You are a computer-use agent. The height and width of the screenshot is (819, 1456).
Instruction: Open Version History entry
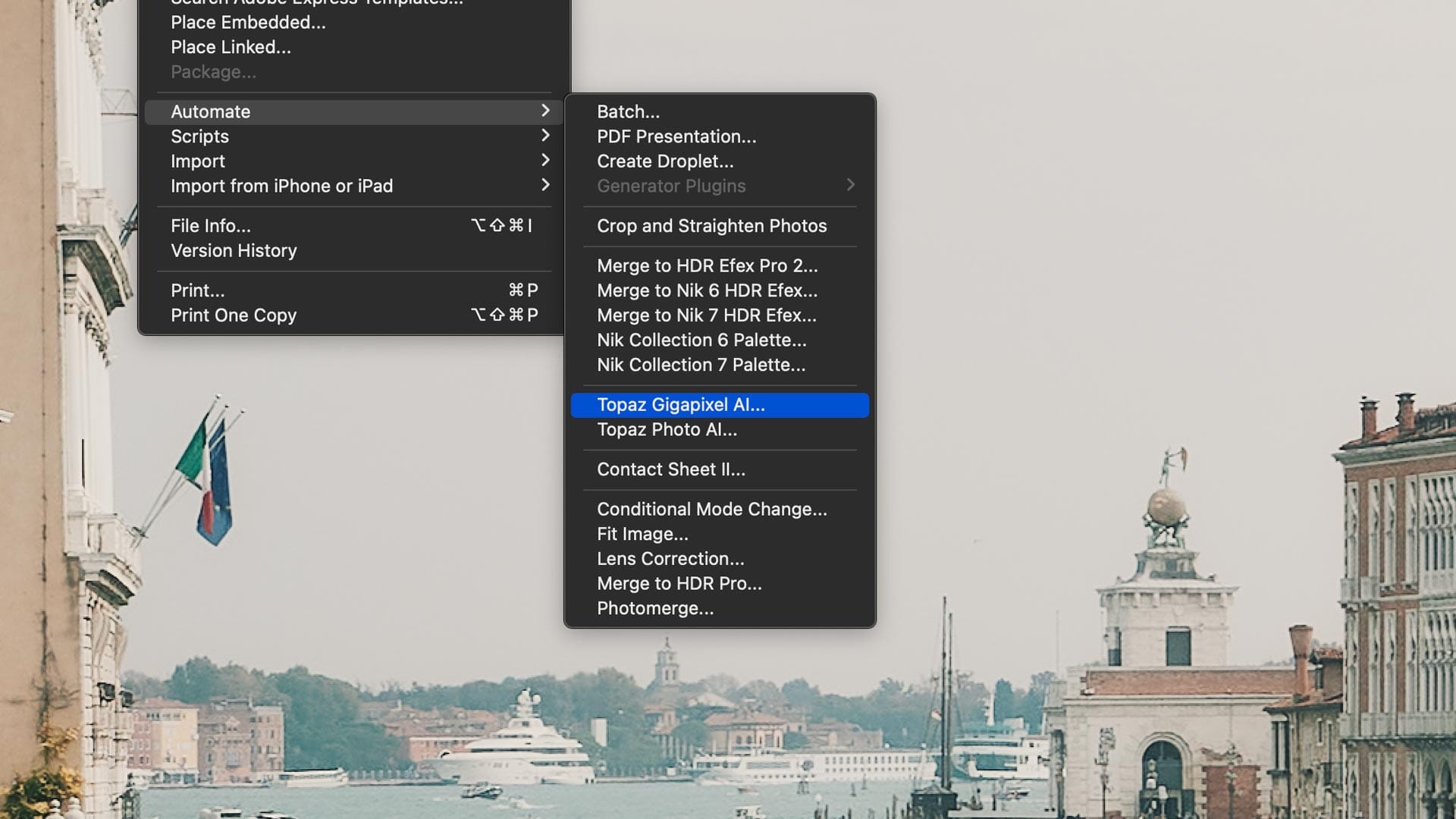coord(234,251)
